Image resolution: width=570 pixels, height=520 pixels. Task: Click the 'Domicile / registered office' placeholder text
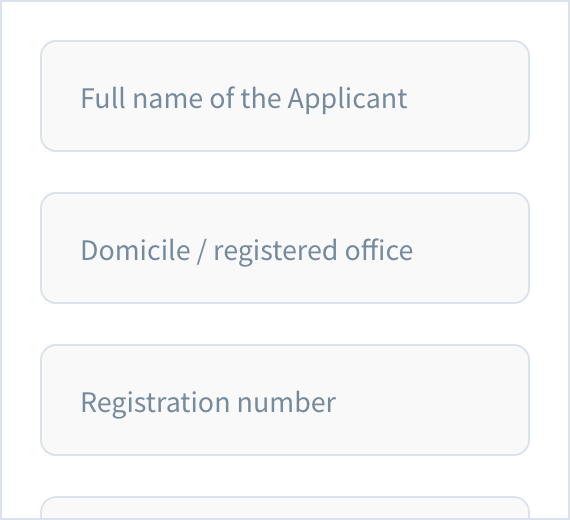point(247,250)
